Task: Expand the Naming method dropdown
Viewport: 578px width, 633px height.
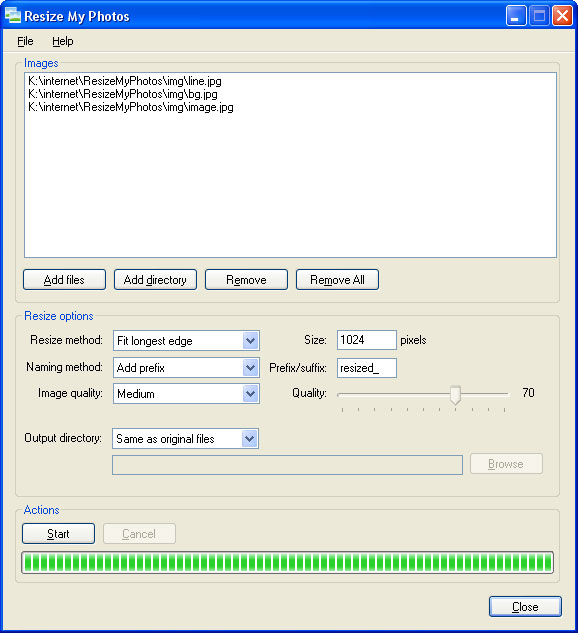Action: click(x=250, y=368)
